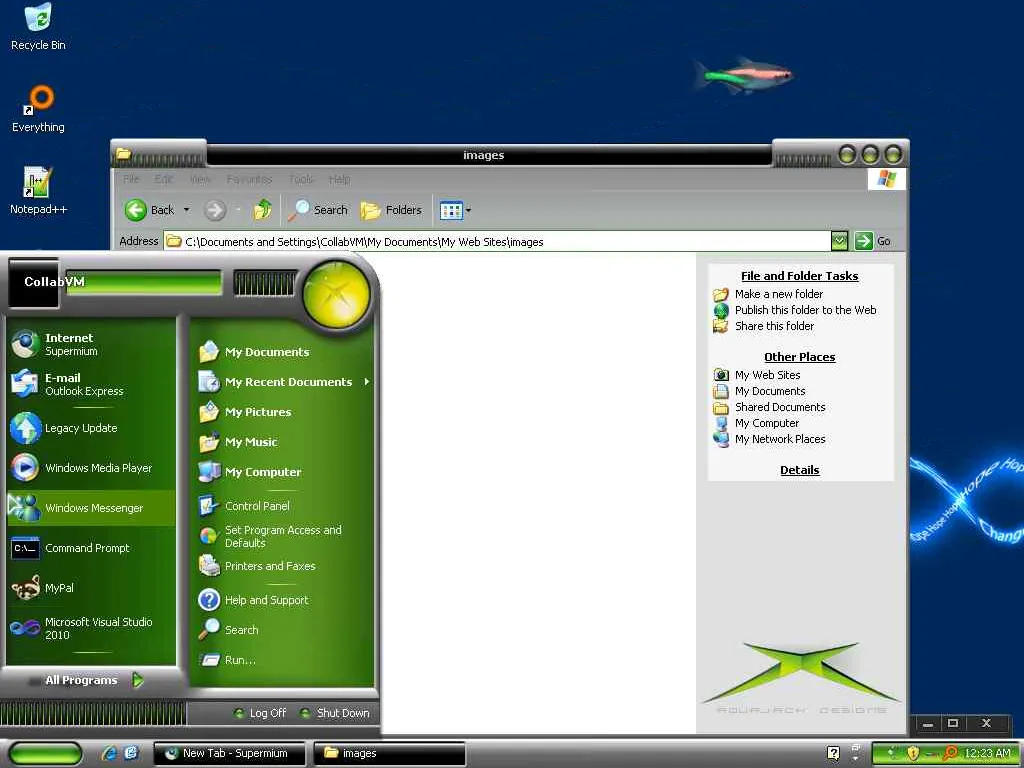Viewport: 1024px width, 768px height.
Task: Open My Documents from Start menu
Action: [x=283, y=352]
